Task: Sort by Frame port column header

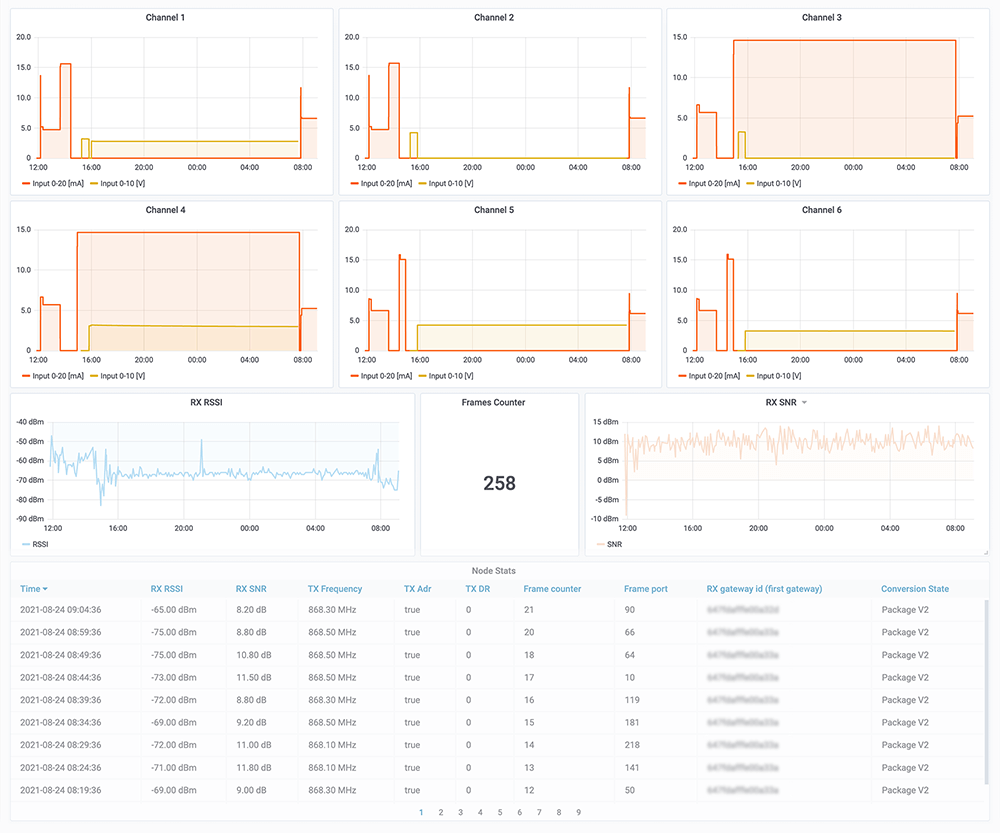Action: pos(645,589)
